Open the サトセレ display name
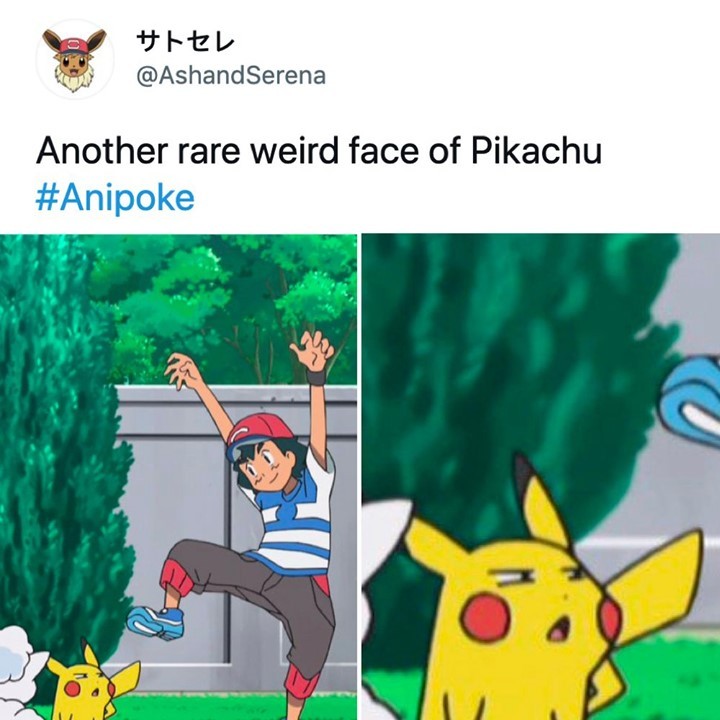Screen dimensions: 720x720 click(x=186, y=42)
